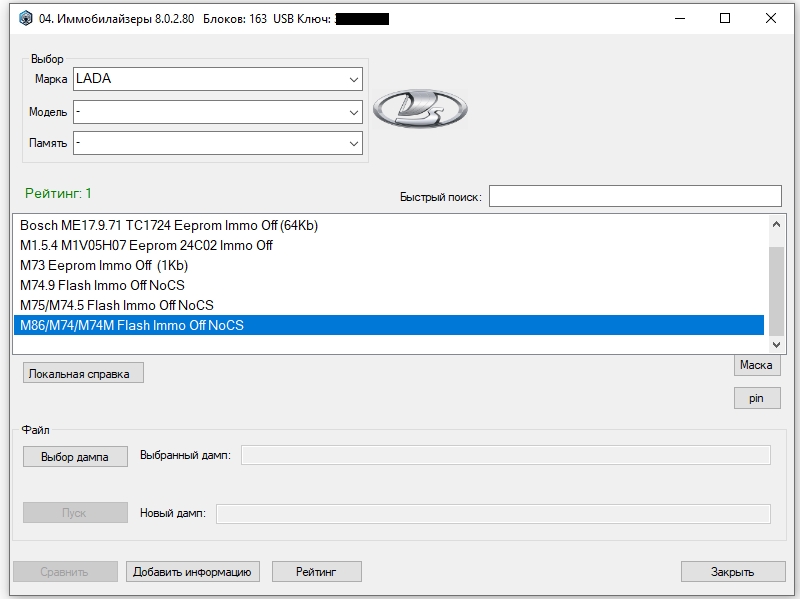This screenshot has width=800, height=599.
Task: Focus the Быстрый поиск search field
Action: (x=635, y=196)
